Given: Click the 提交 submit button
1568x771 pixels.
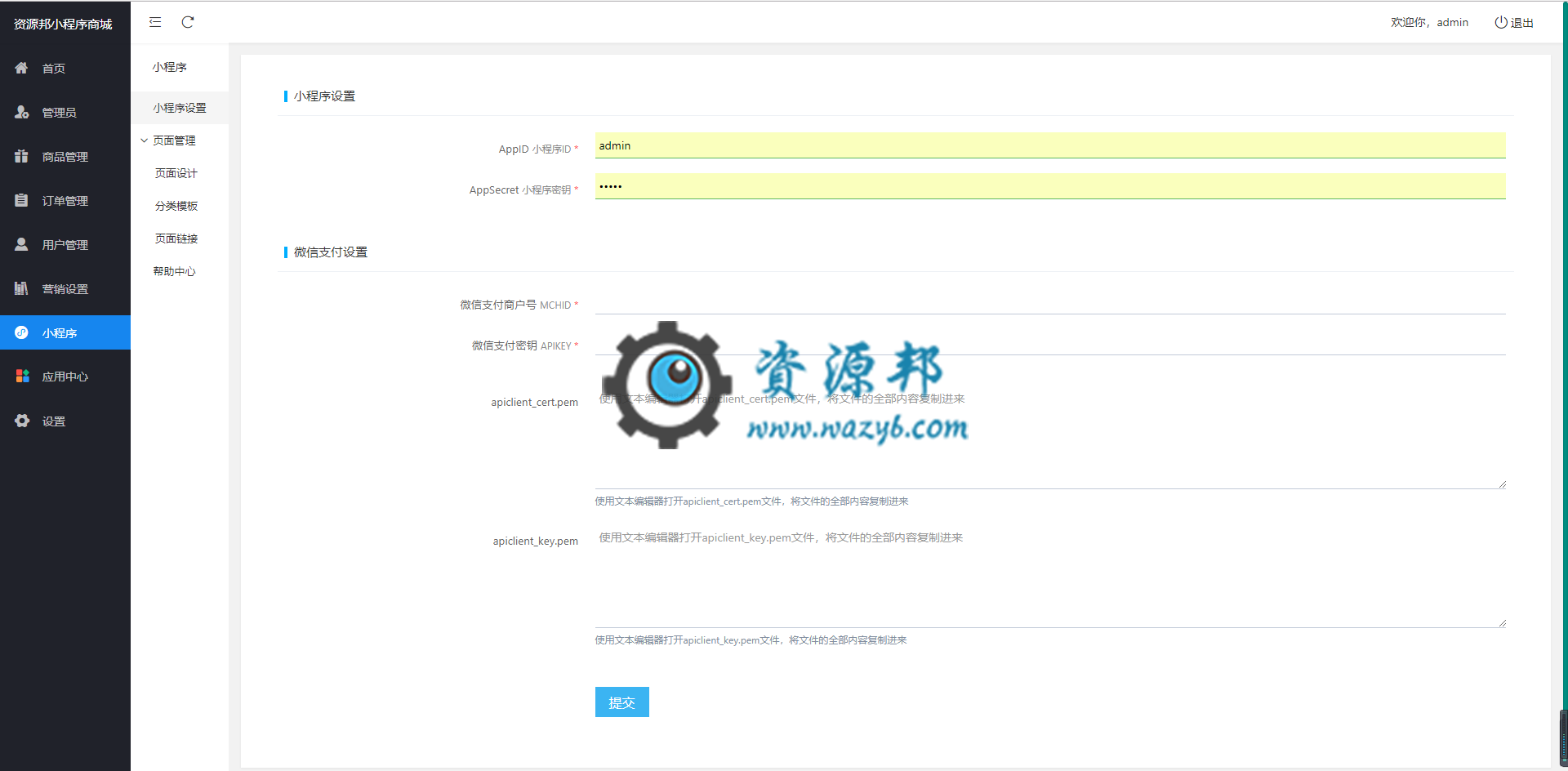Looking at the screenshot, I should click(x=622, y=702).
